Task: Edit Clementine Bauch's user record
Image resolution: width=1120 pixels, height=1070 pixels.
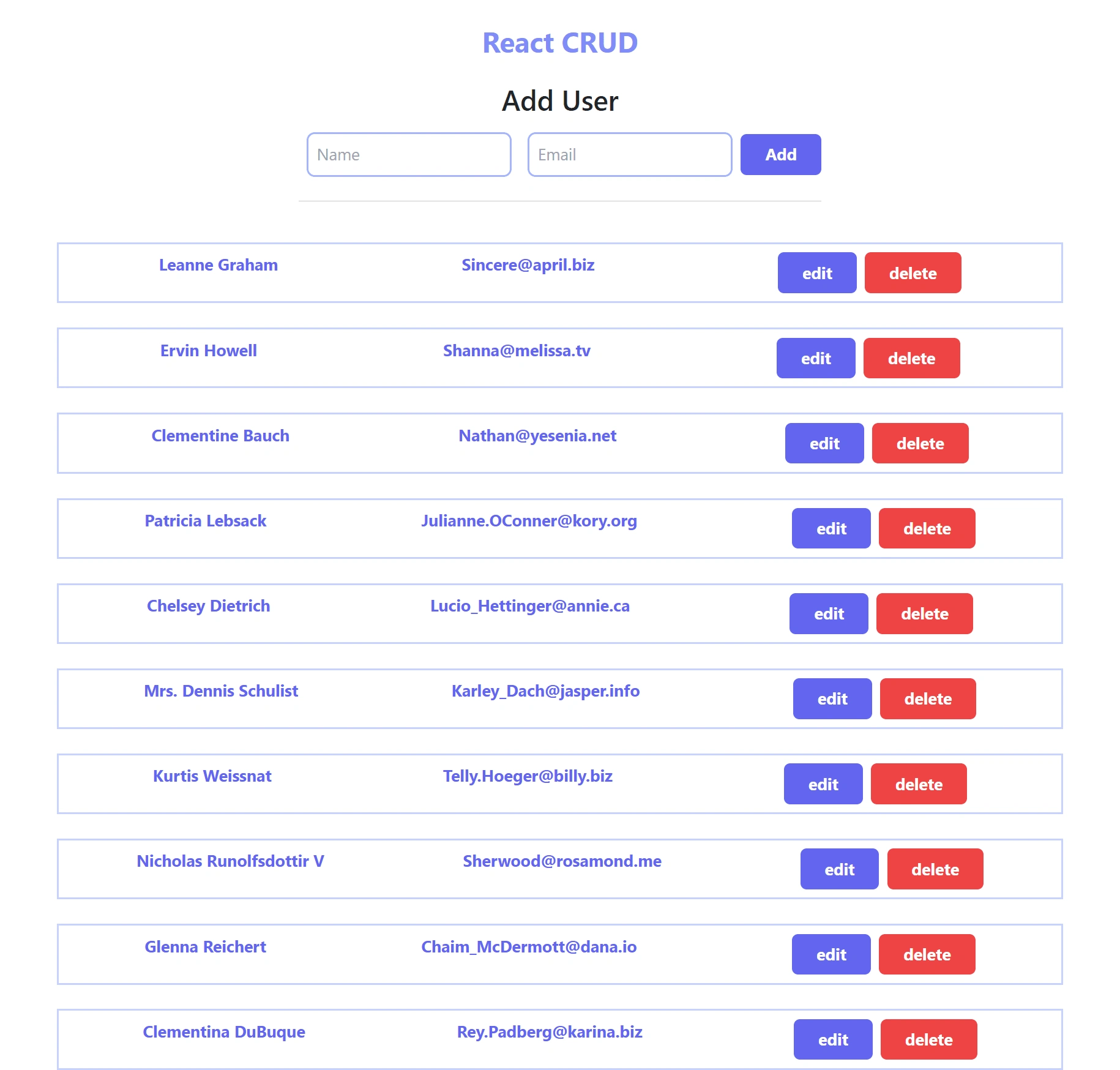Action: (824, 443)
